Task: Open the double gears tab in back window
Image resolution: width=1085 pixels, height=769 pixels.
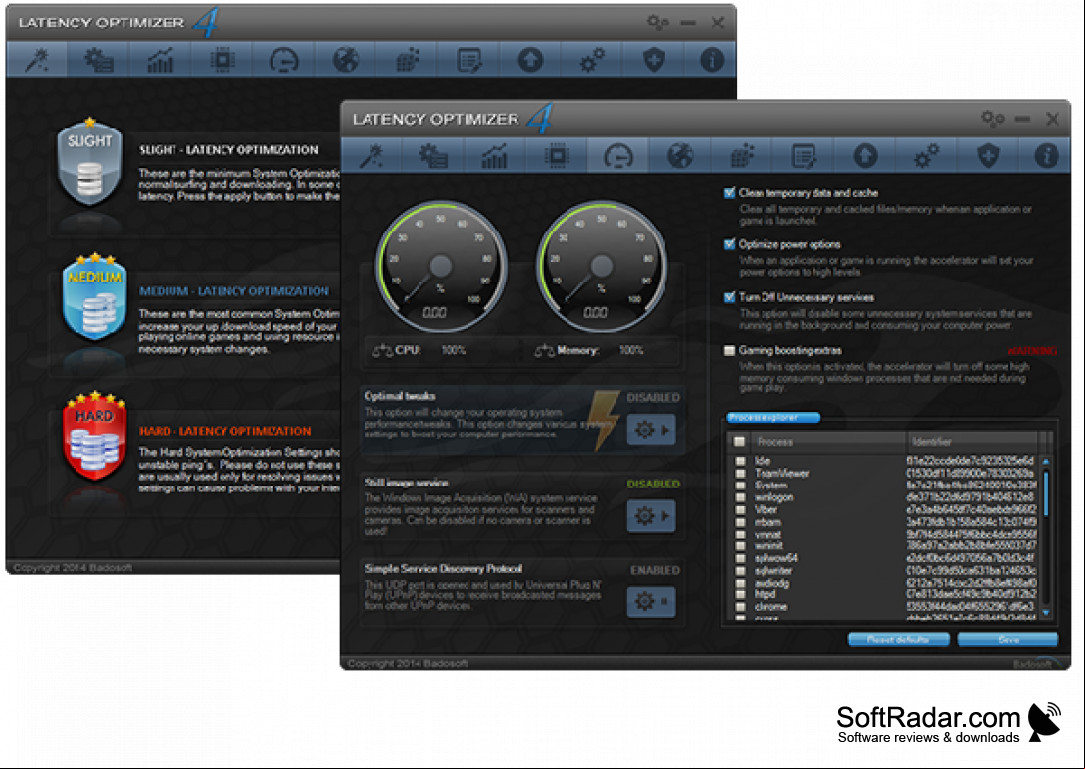Action: 592,60
